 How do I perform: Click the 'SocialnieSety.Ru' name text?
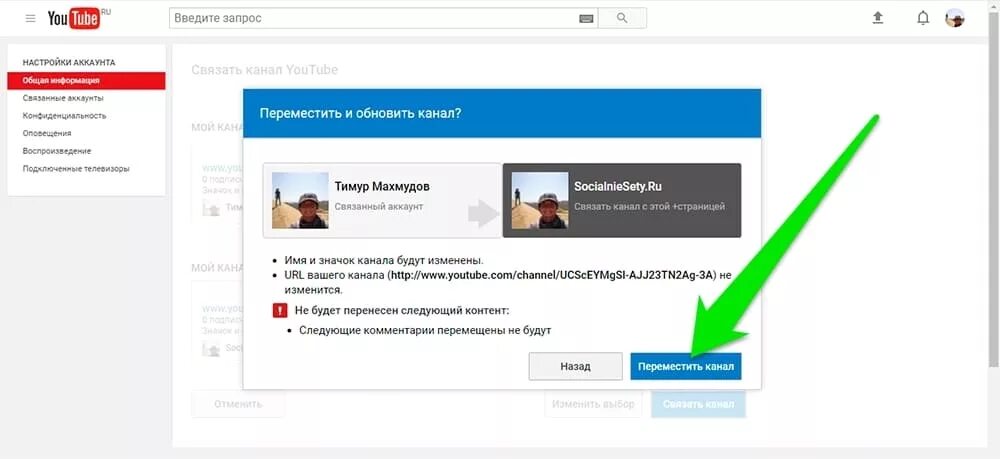617,187
